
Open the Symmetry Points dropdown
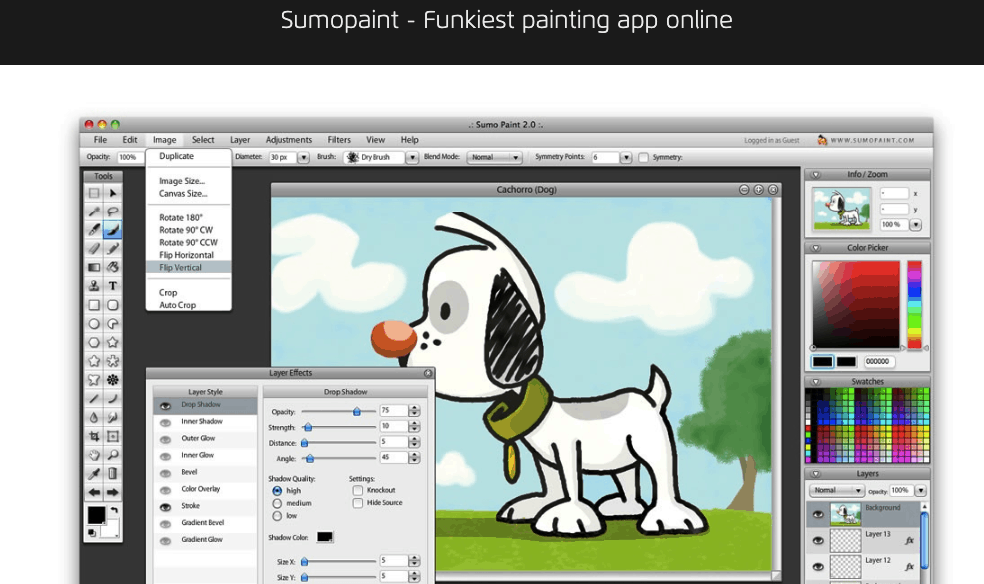click(x=626, y=157)
